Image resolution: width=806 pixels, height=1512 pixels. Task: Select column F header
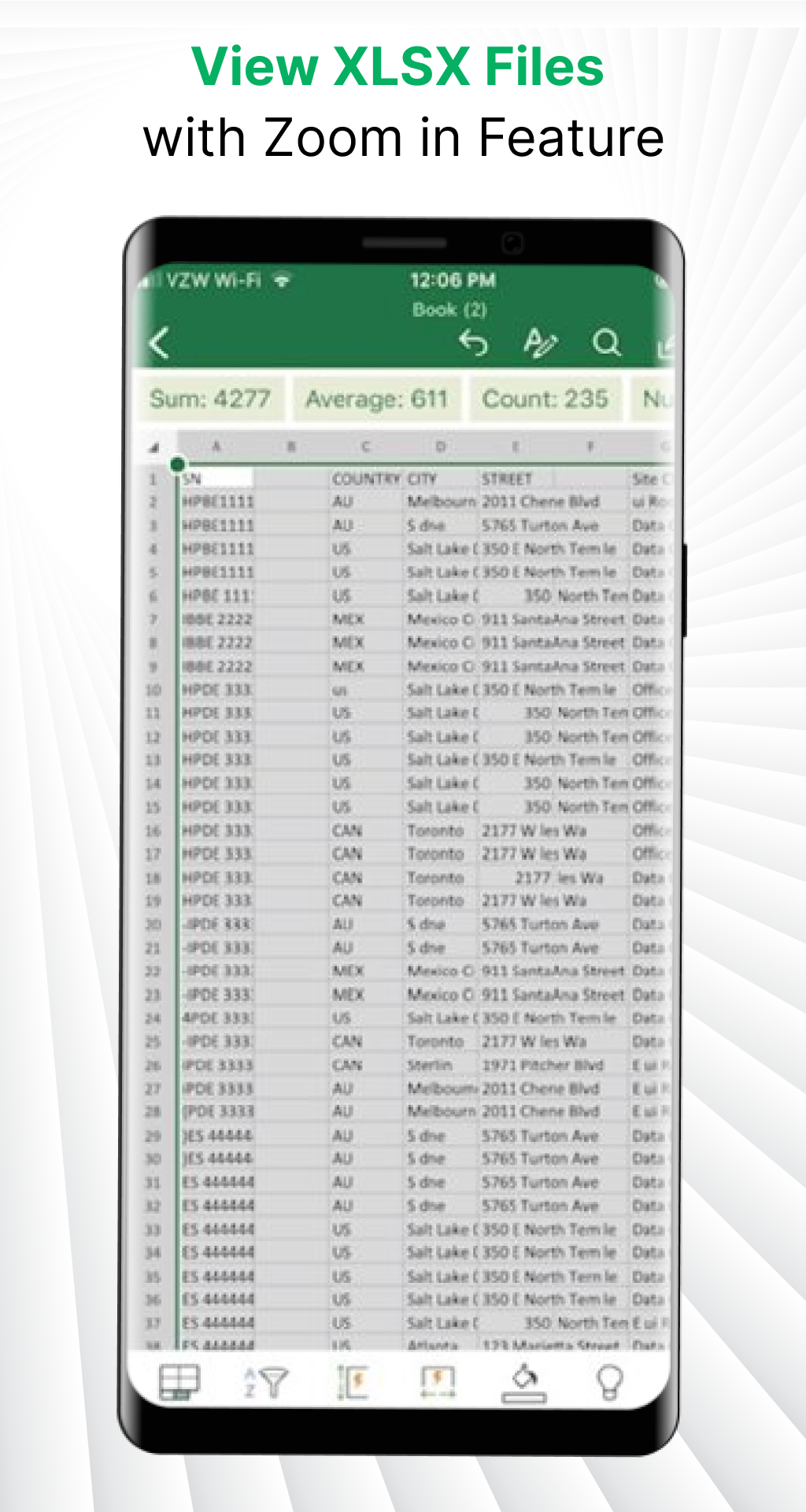pyautogui.click(x=590, y=447)
